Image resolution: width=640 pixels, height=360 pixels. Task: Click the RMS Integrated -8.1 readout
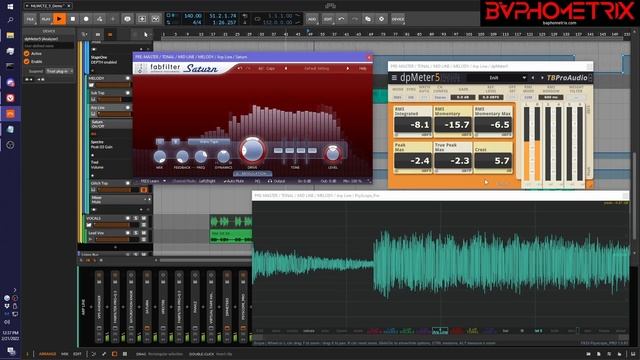pyautogui.click(x=413, y=125)
